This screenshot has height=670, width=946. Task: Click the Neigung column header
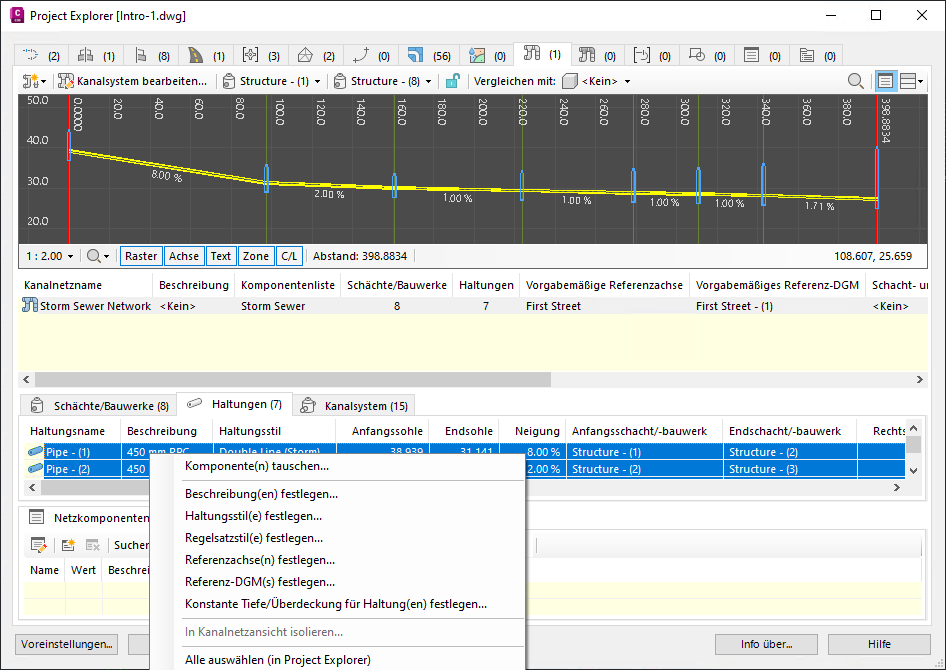pos(537,431)
